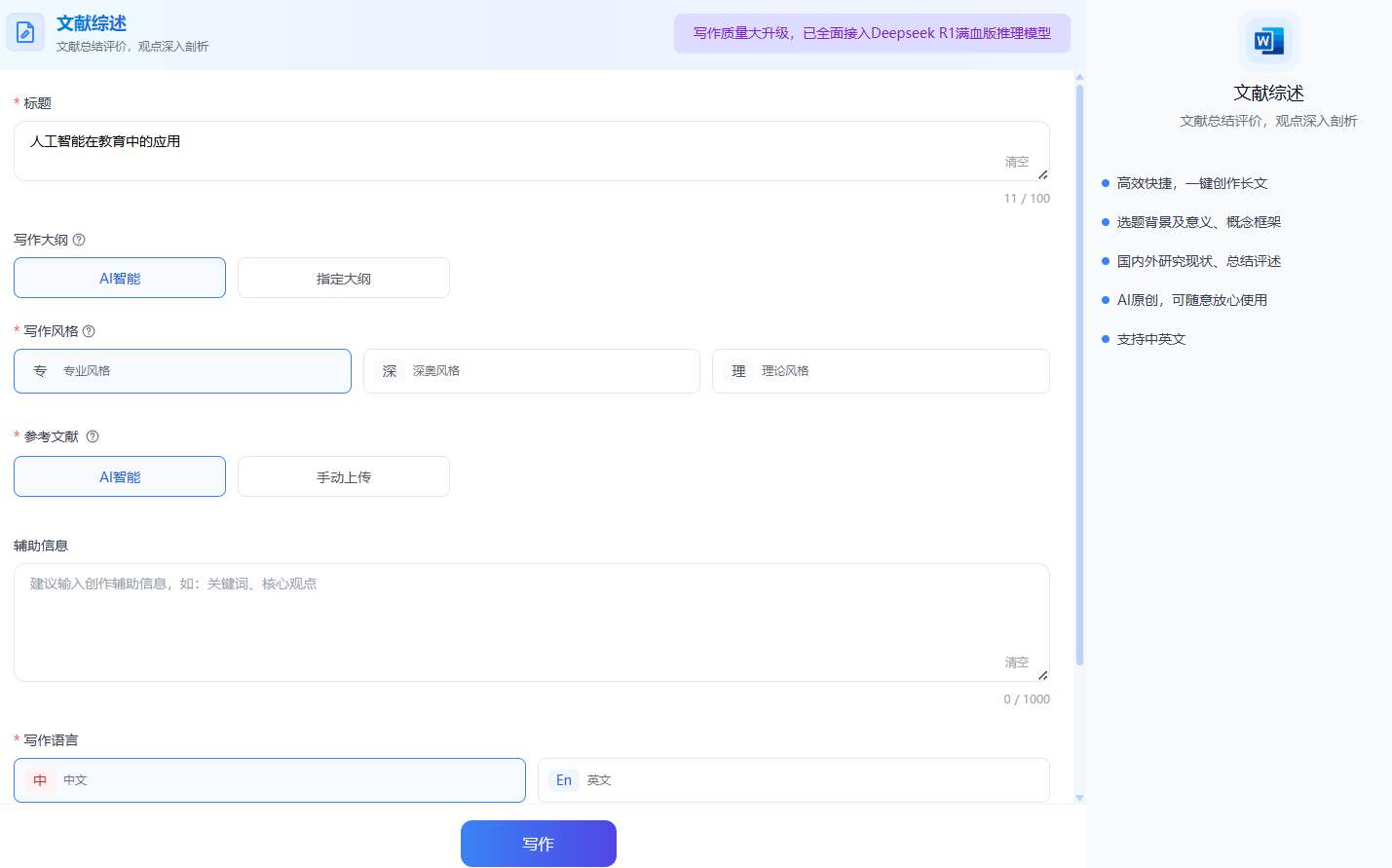This screenshot has width=1392, height=868.
Task: Choose 中文 as writing language
Action: point(269,780)
